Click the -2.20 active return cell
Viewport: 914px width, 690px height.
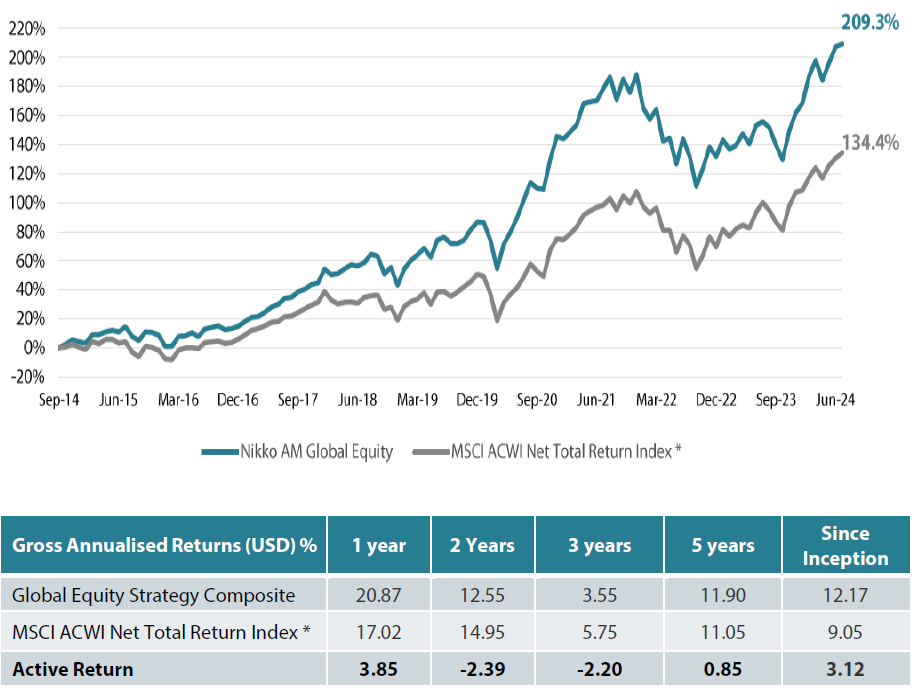[600, 669]
